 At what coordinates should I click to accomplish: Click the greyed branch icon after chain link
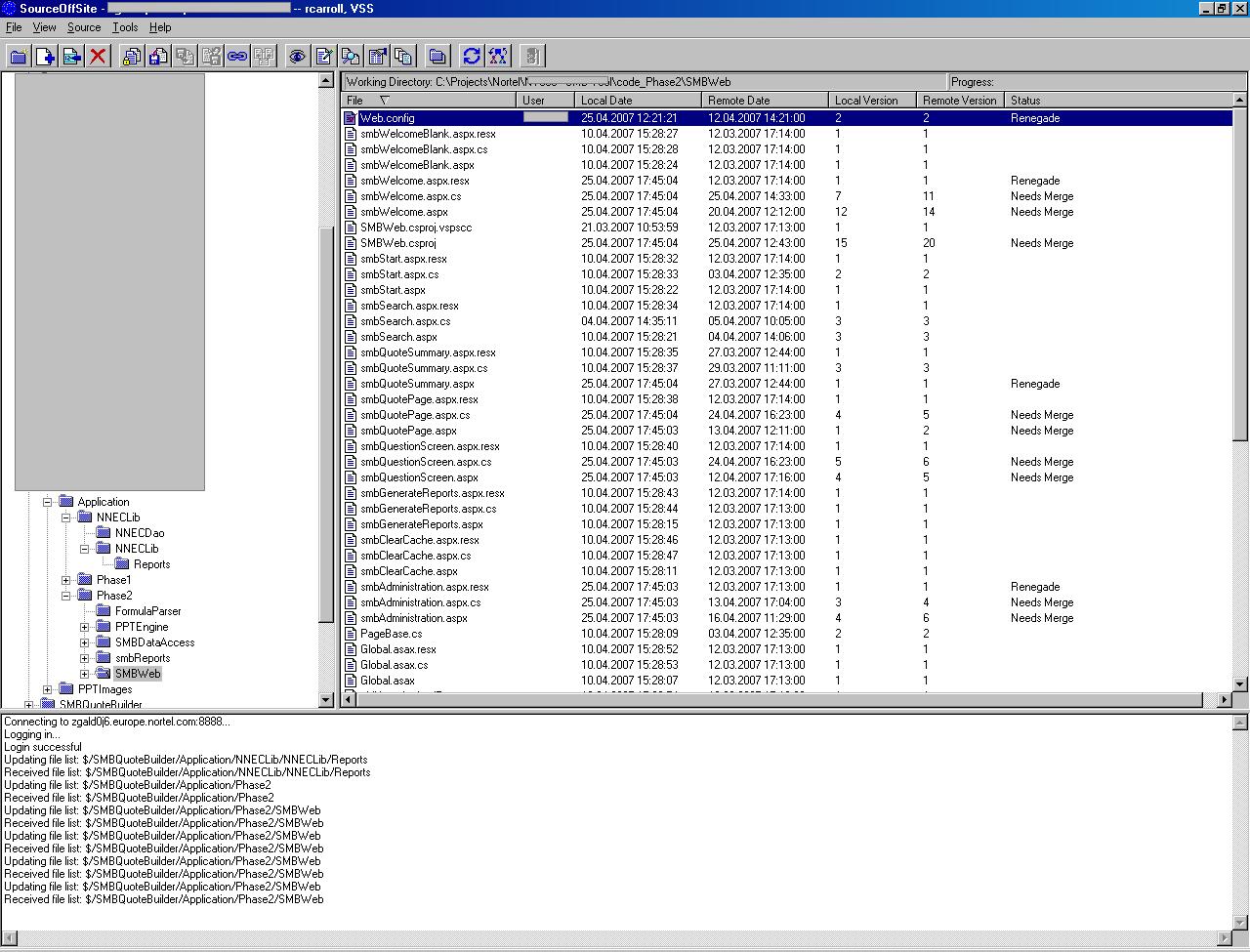[x=264, y=57]
